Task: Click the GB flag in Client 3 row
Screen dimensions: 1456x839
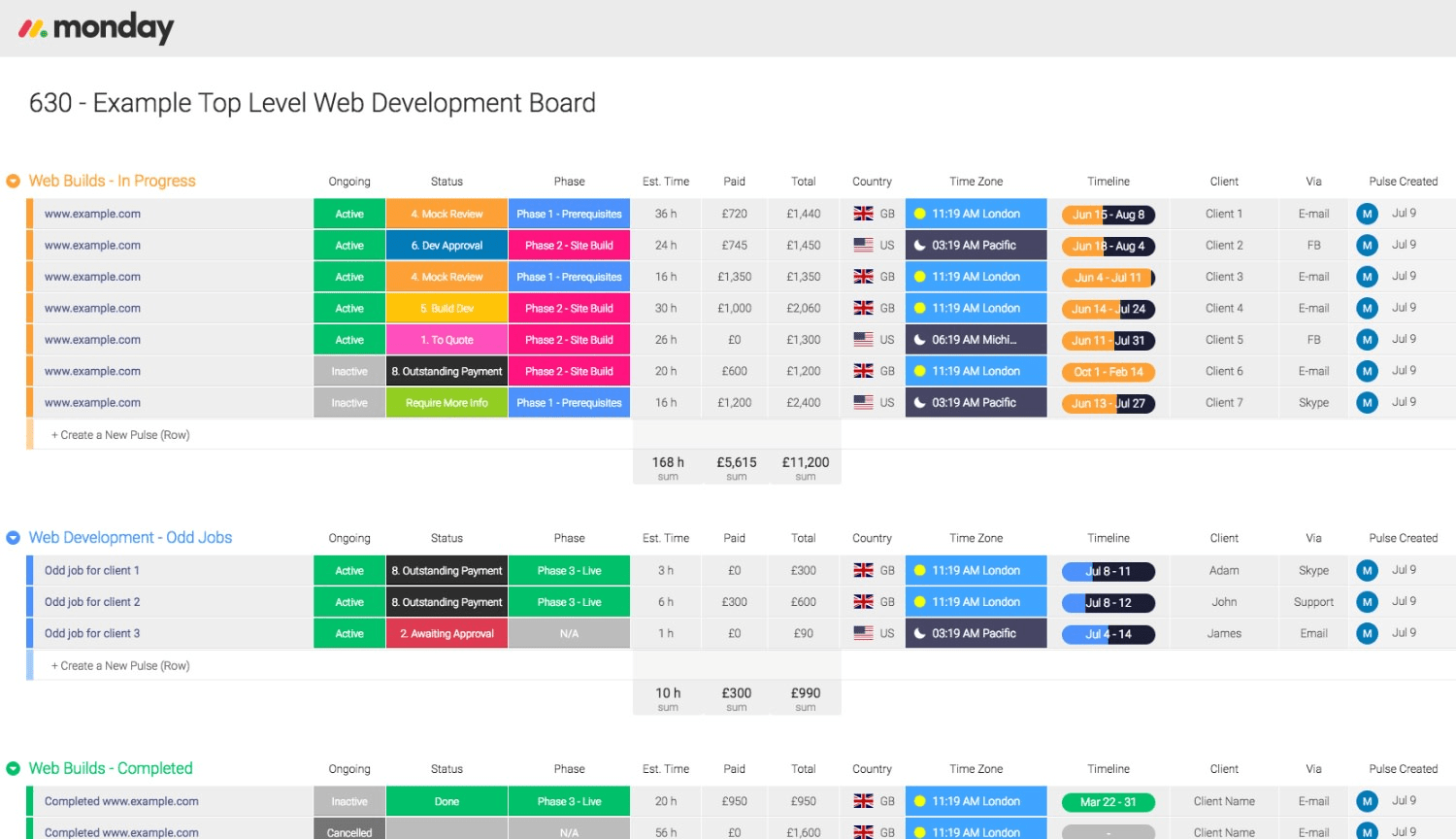Action: (863, 277)
